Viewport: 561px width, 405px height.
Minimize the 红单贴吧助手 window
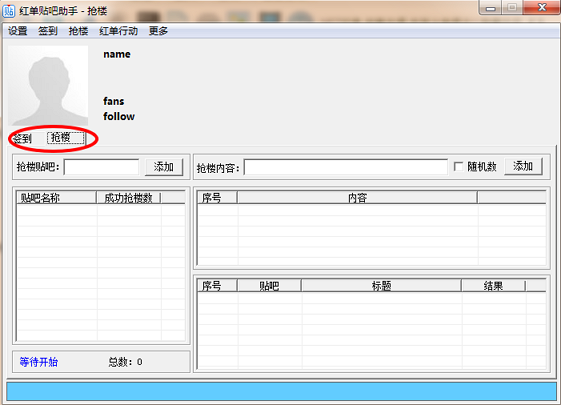tap(491, 8)
